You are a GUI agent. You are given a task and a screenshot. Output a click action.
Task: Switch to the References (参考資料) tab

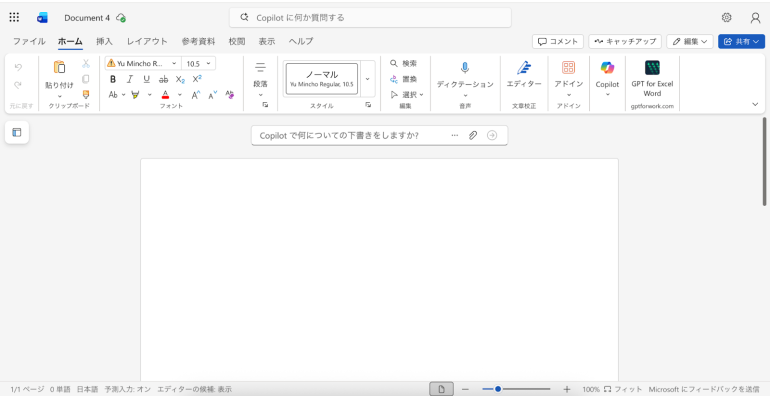(198, 41)
